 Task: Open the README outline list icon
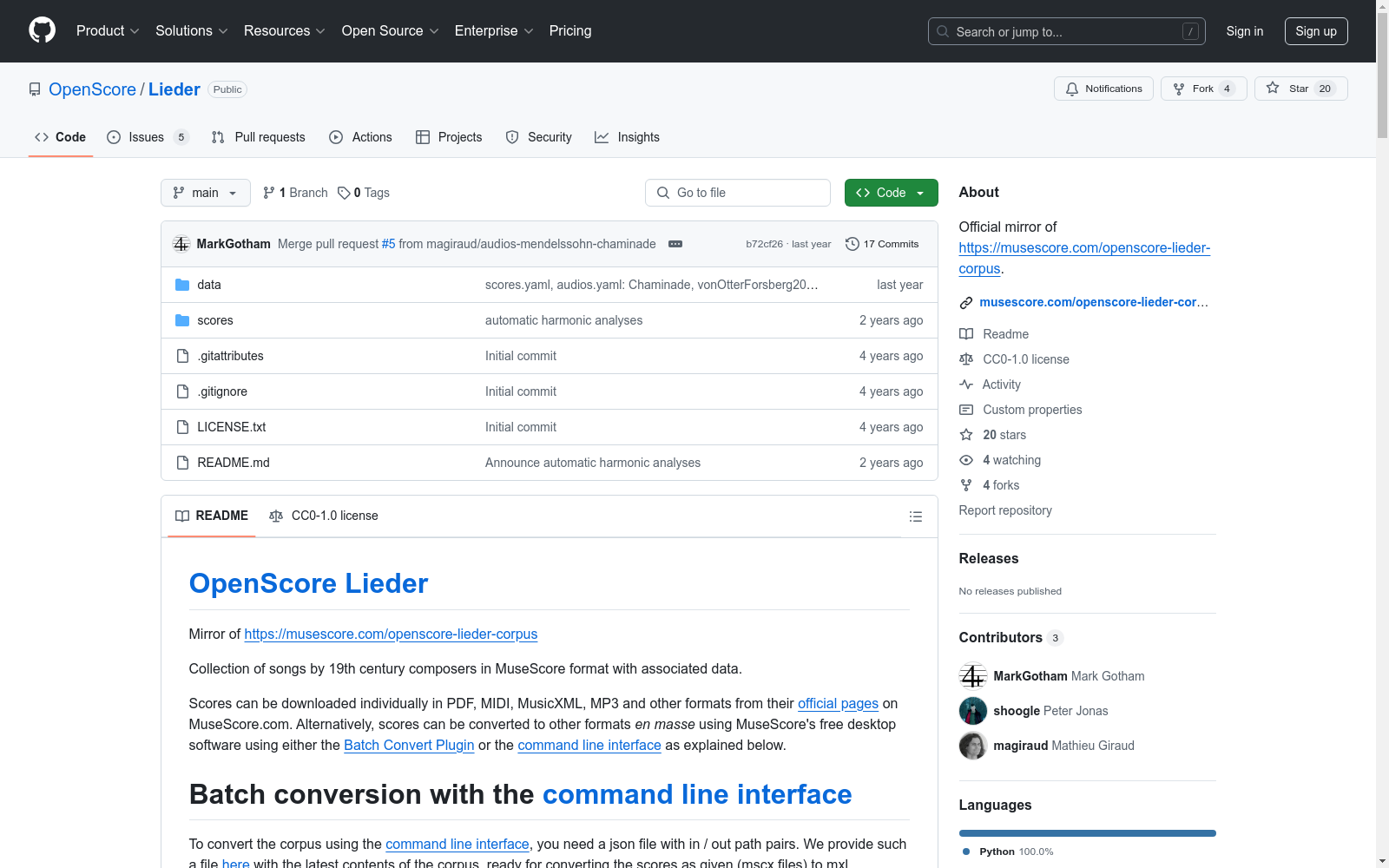coord(916,516)
